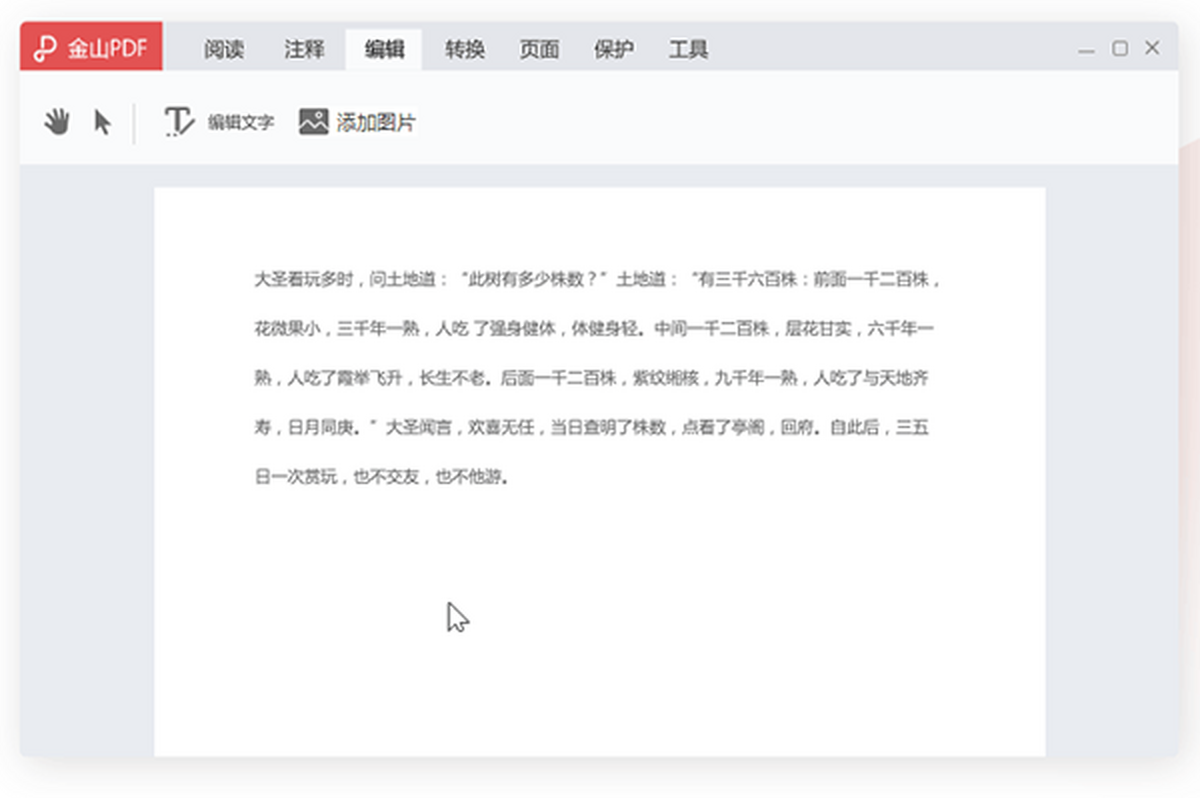Select the arrow pointer selection tool
The image size is (1200, 798).
pyautogui.click(x=102, y=123)
